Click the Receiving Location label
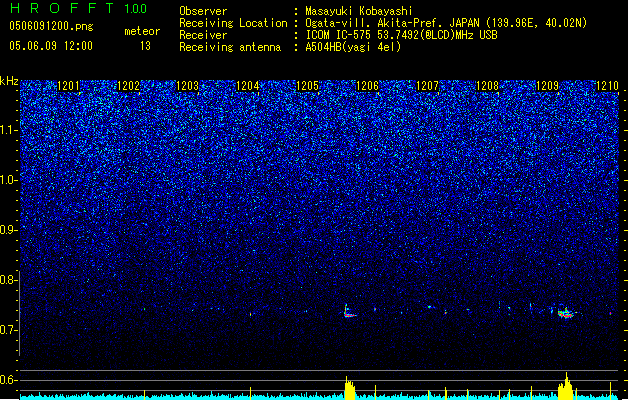Screen dimensions: 629x400 pyautogui.click(x=233, y=23)
